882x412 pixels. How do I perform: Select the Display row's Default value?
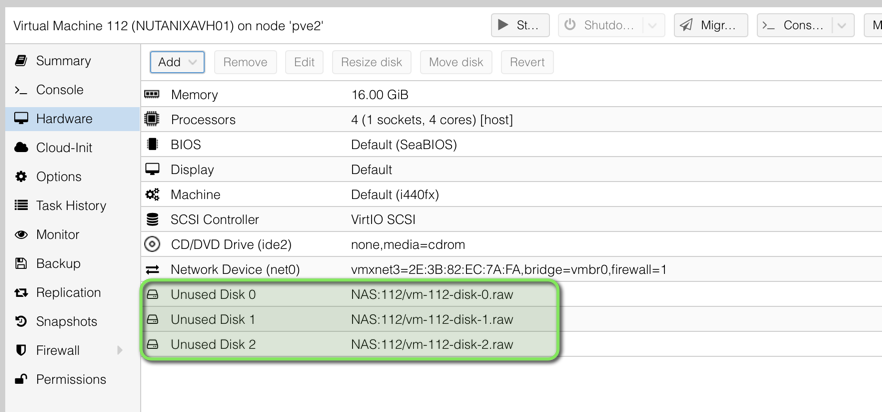coord(371,169)
